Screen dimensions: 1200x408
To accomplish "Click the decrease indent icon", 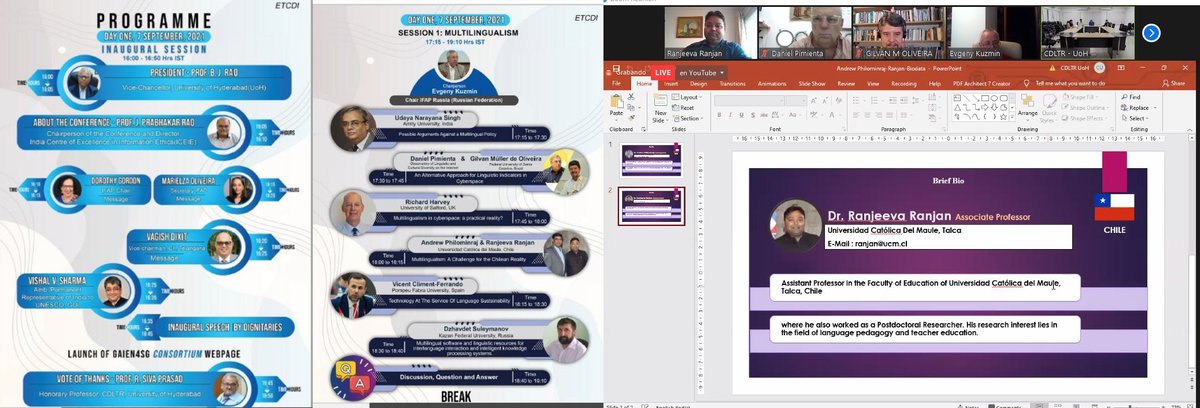I will [893, 100].
